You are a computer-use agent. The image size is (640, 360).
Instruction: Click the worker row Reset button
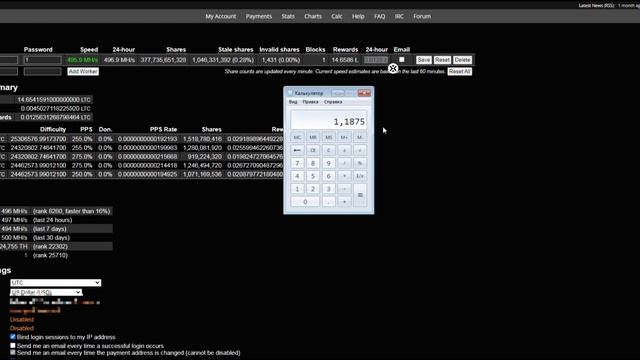pyautogui.click(x=442, y=60)
